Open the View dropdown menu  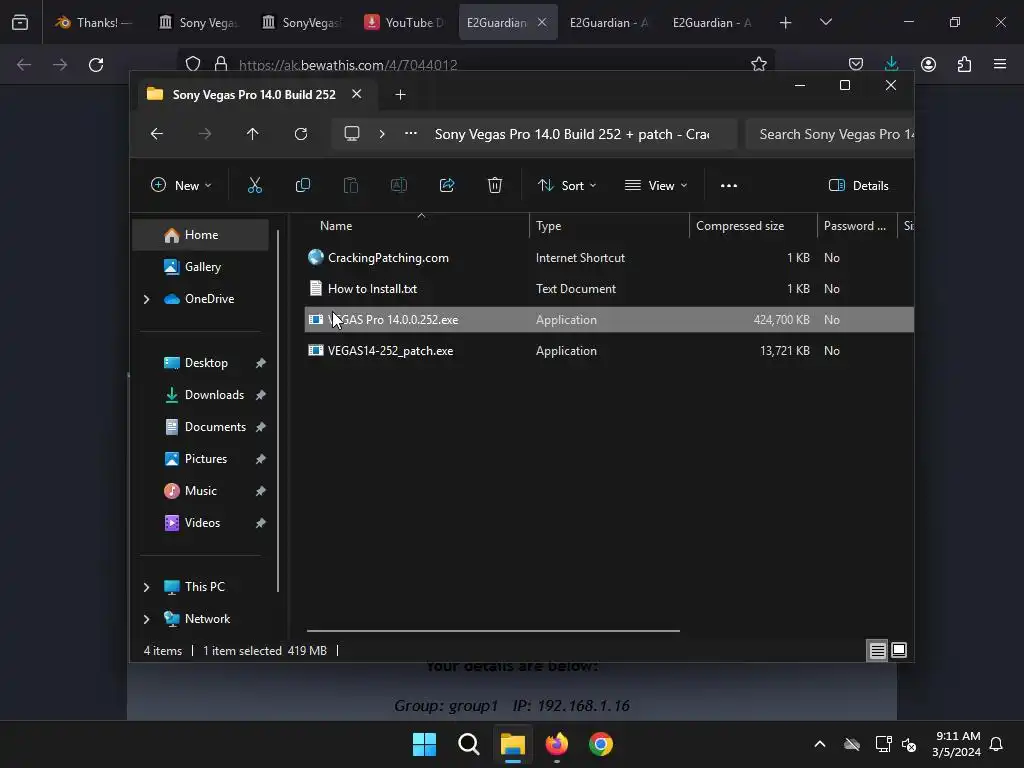tap(656, 185)
